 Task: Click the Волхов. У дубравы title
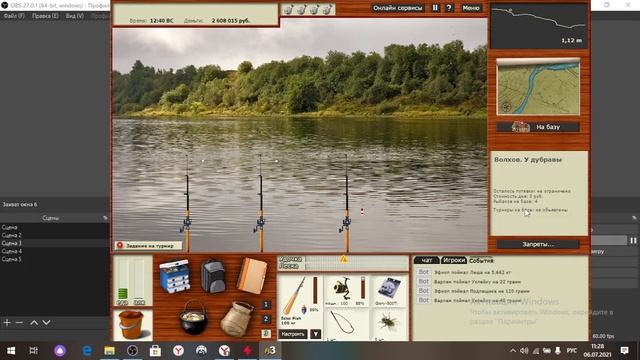tap(528, 160)
